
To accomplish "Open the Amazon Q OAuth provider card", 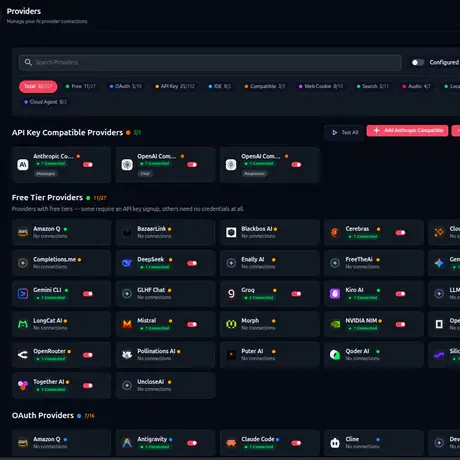I will [x=61, y=443].
